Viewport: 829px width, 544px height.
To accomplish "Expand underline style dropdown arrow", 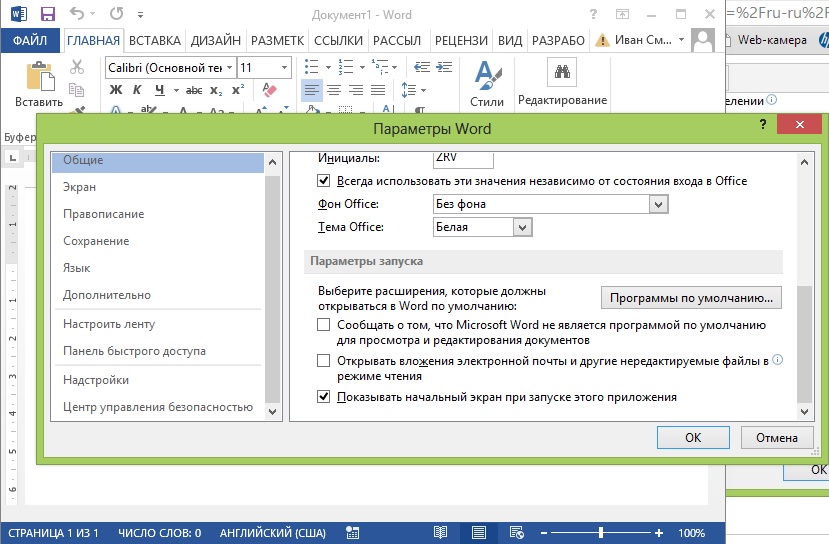I will point(176,90).
